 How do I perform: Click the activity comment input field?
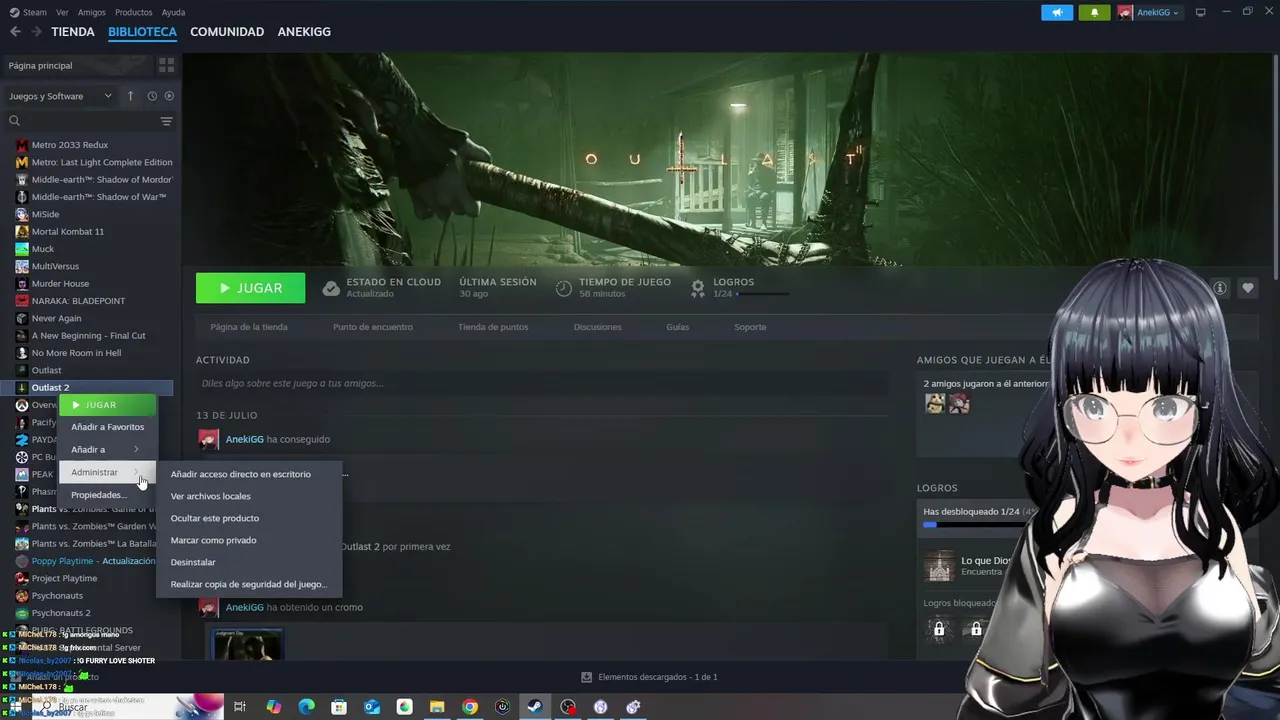point(541,383)
